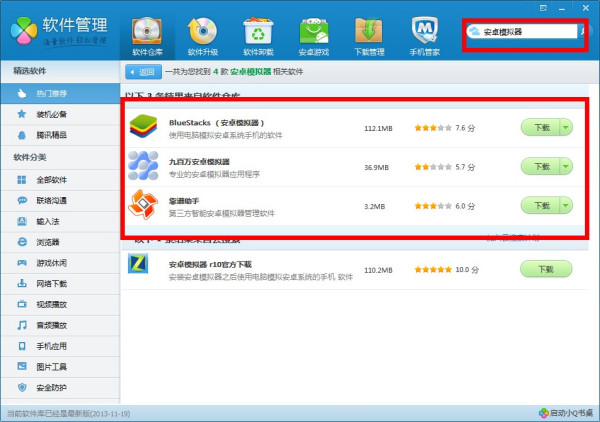
Task: Open 靠谱助手 title link
Action: tap(184, 201)
